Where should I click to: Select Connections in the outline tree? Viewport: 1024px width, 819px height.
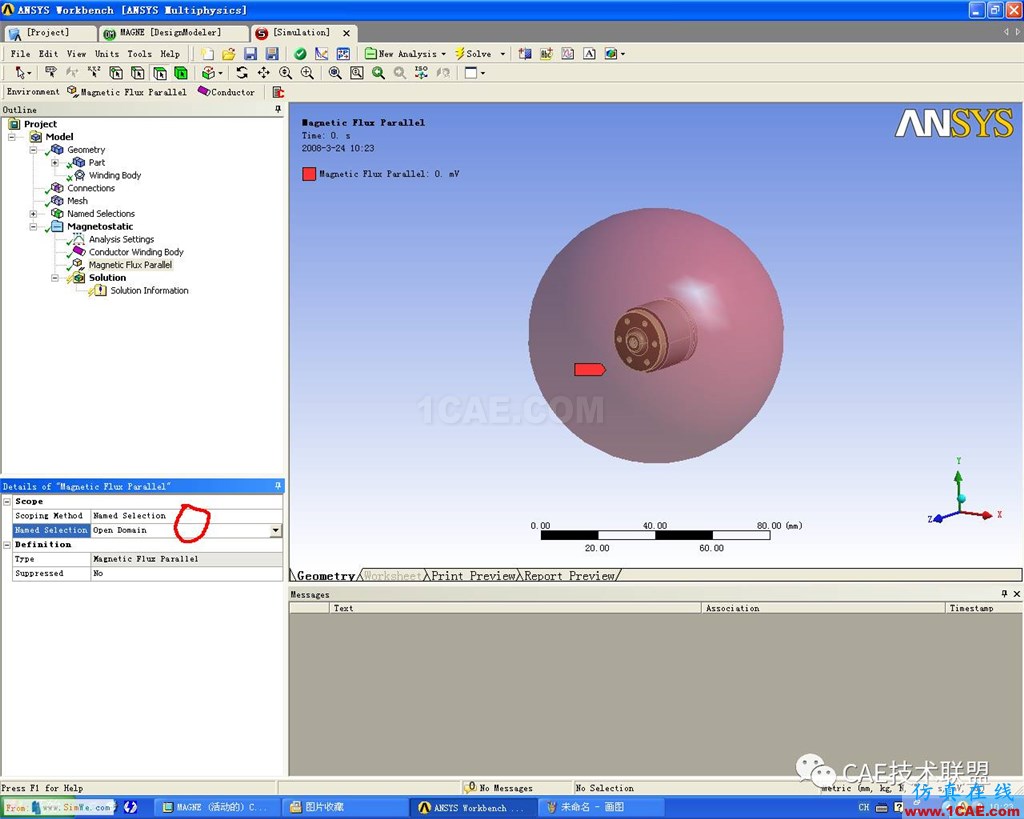point(91,188)
